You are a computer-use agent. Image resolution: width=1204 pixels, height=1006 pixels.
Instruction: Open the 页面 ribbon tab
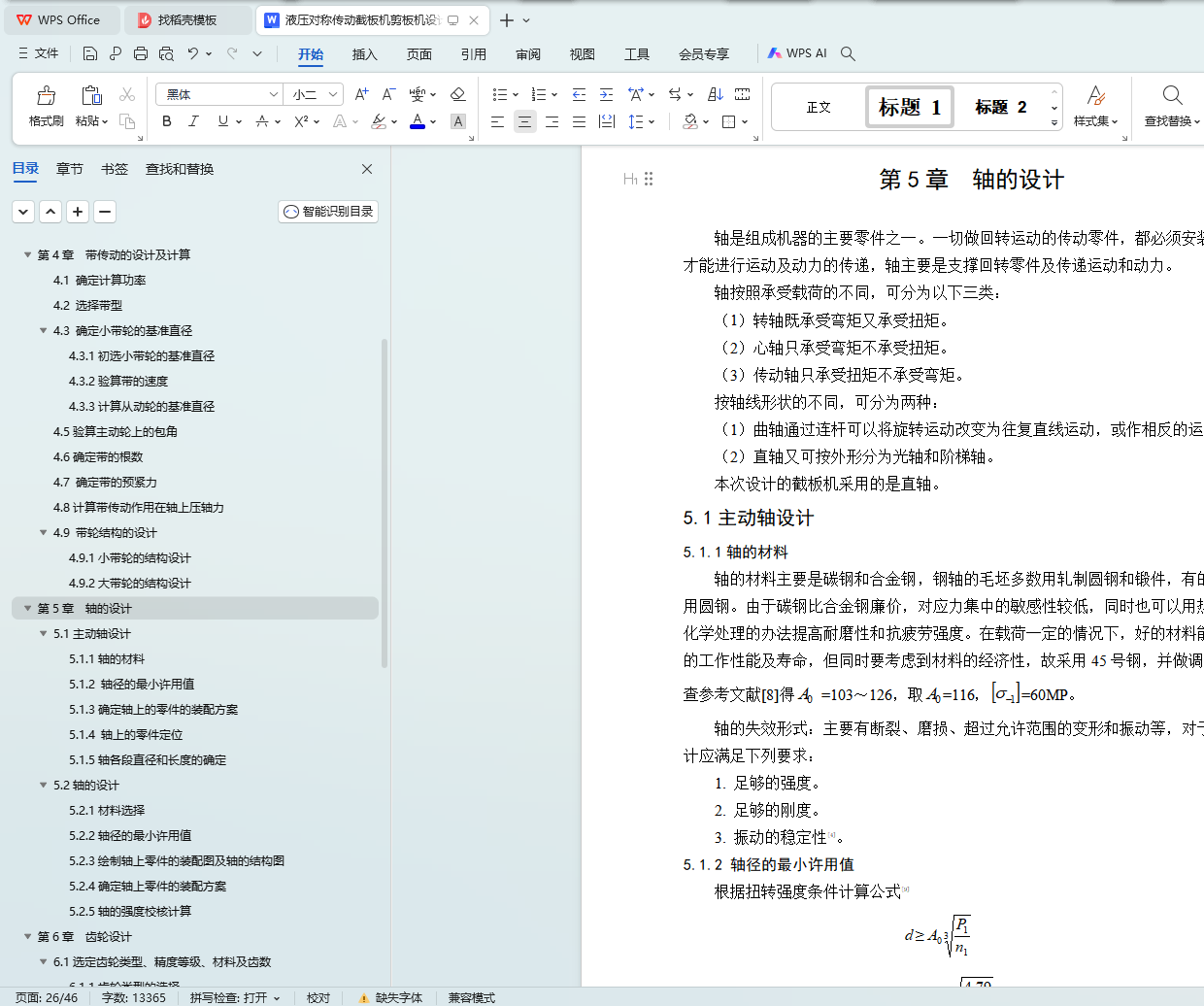coord(418,54)
